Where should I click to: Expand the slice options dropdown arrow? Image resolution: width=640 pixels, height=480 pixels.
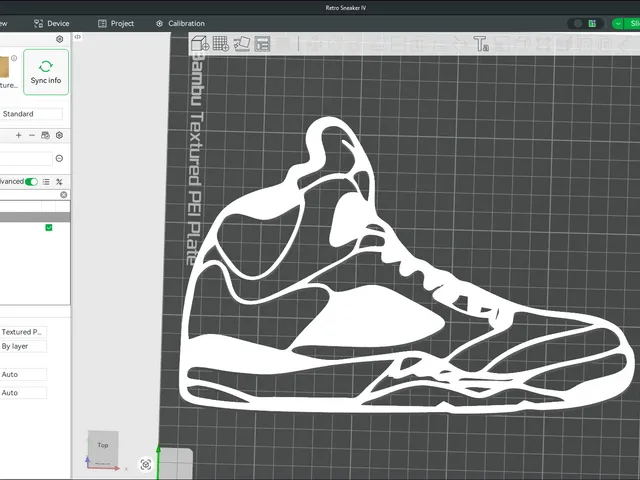coord(618,24)
